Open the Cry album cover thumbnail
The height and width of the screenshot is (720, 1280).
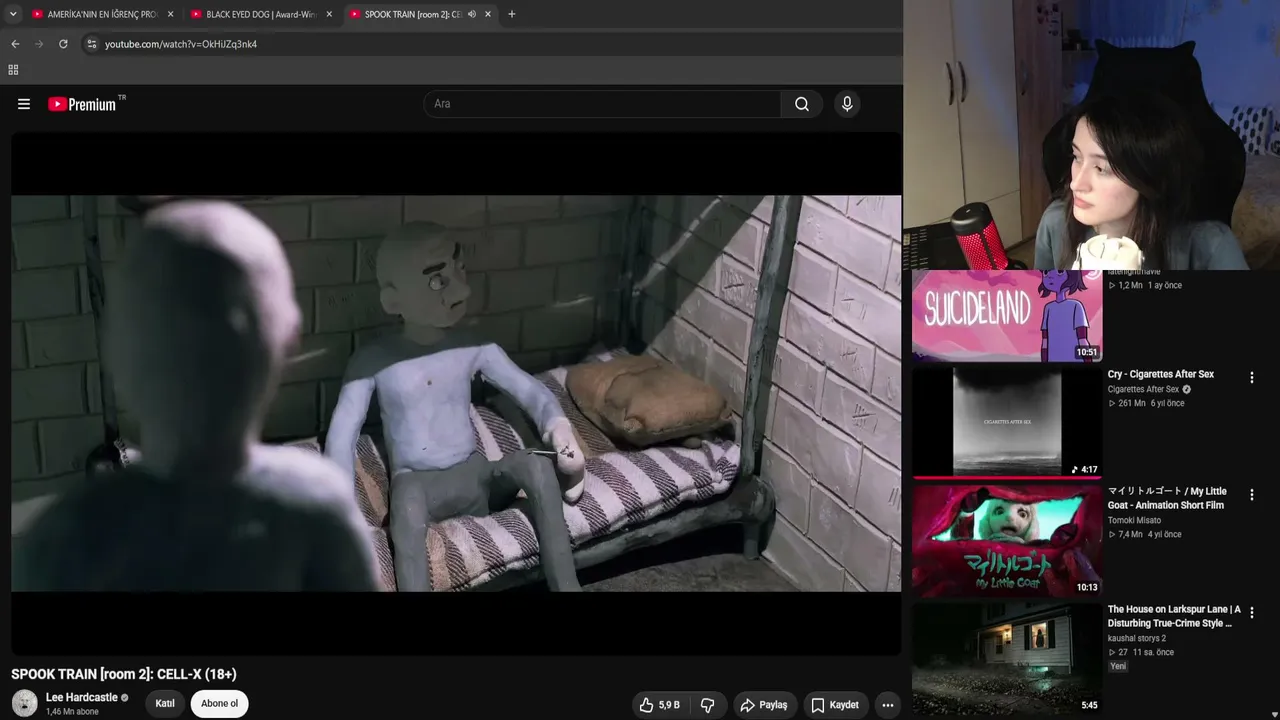[x=1006, y=422]
